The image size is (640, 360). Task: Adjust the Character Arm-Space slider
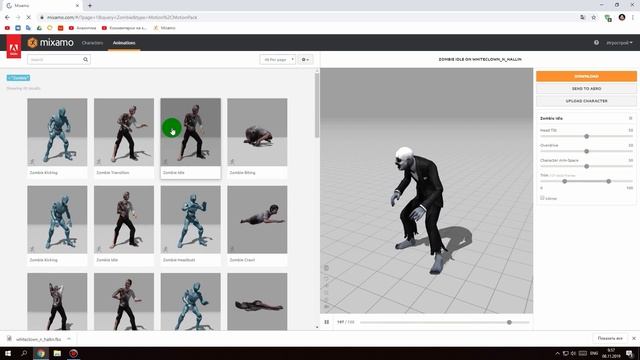[587, 166]
